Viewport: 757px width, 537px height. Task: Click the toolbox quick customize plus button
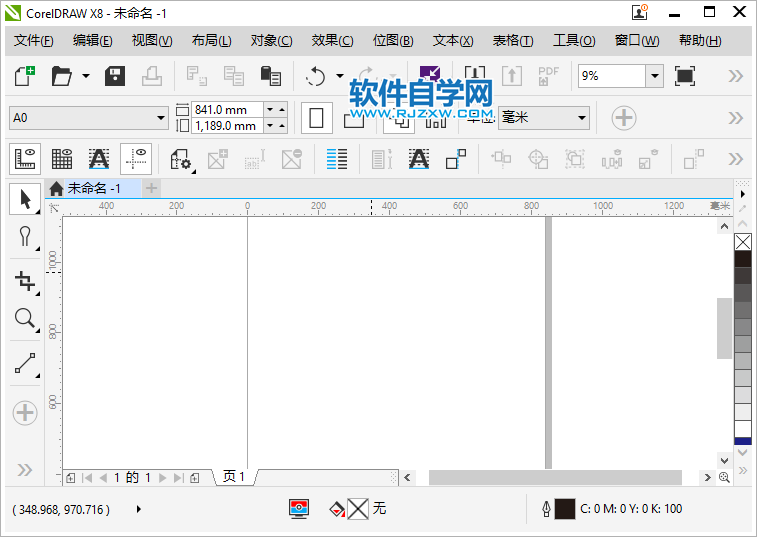(x=25, y=413)
